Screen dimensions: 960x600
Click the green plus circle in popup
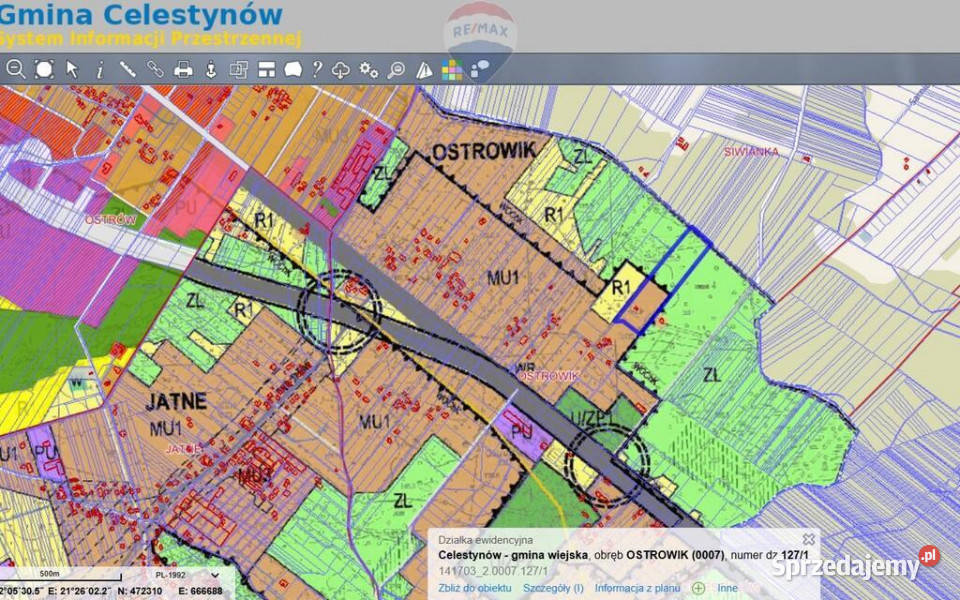point(698,588)
